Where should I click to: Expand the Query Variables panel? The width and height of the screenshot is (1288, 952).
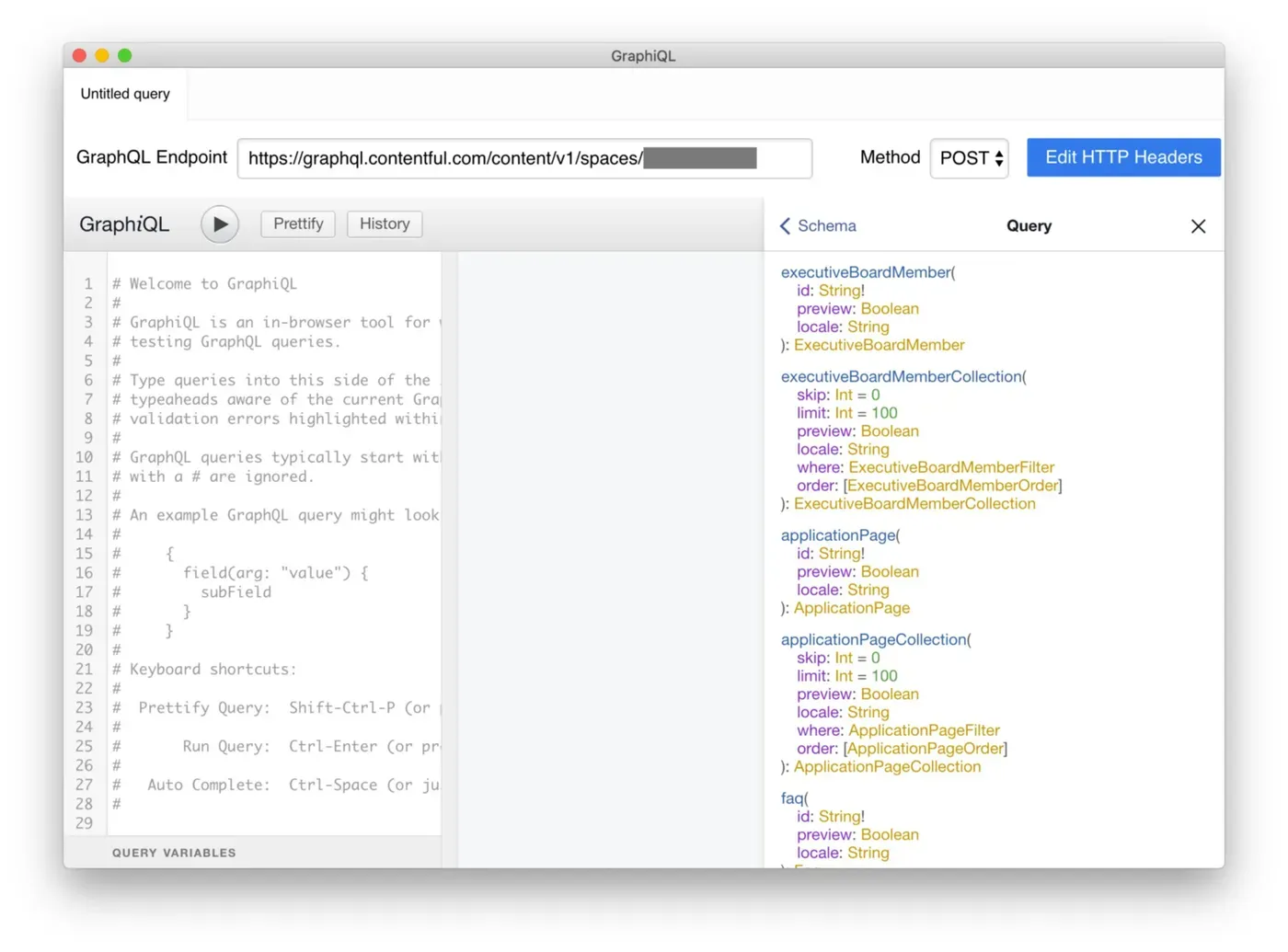(174, 853)
